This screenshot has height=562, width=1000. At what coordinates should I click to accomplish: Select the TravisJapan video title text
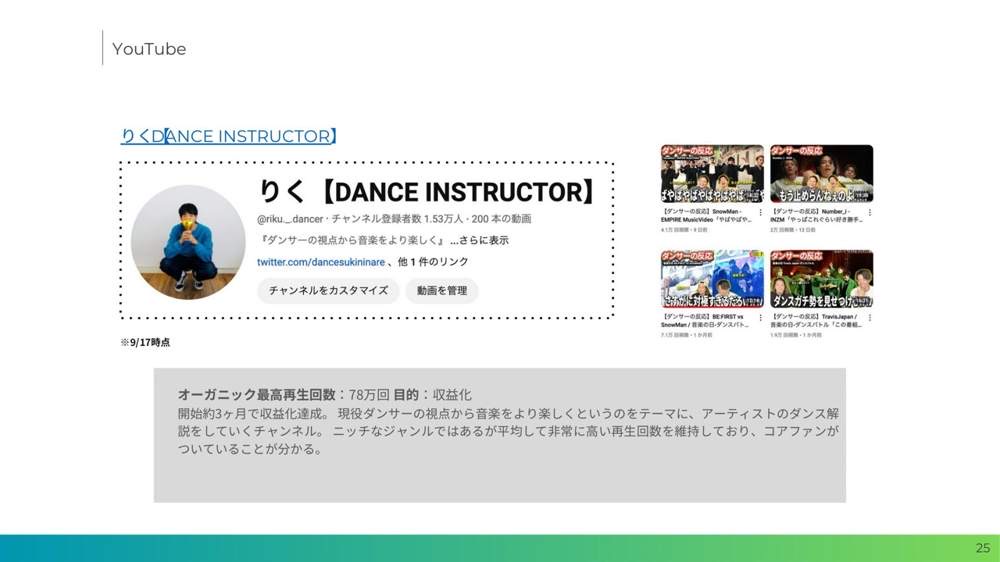(816, 320)
